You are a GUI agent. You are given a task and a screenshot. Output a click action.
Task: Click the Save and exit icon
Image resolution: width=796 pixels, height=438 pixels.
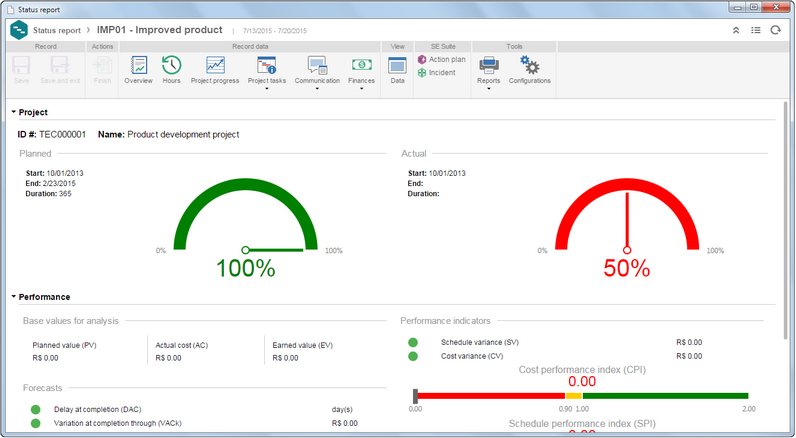[59, 65]
